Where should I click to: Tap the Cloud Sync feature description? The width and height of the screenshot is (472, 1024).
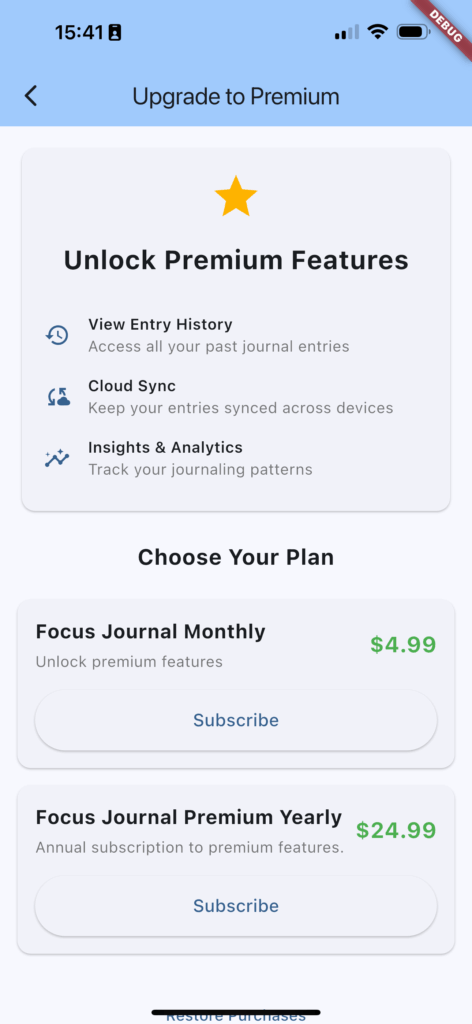tap(240, 408)
